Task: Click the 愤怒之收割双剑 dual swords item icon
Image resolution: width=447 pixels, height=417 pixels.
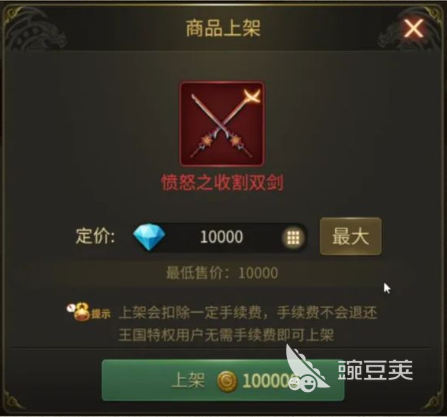Action: pyautogui.click(x=222, y=124)
